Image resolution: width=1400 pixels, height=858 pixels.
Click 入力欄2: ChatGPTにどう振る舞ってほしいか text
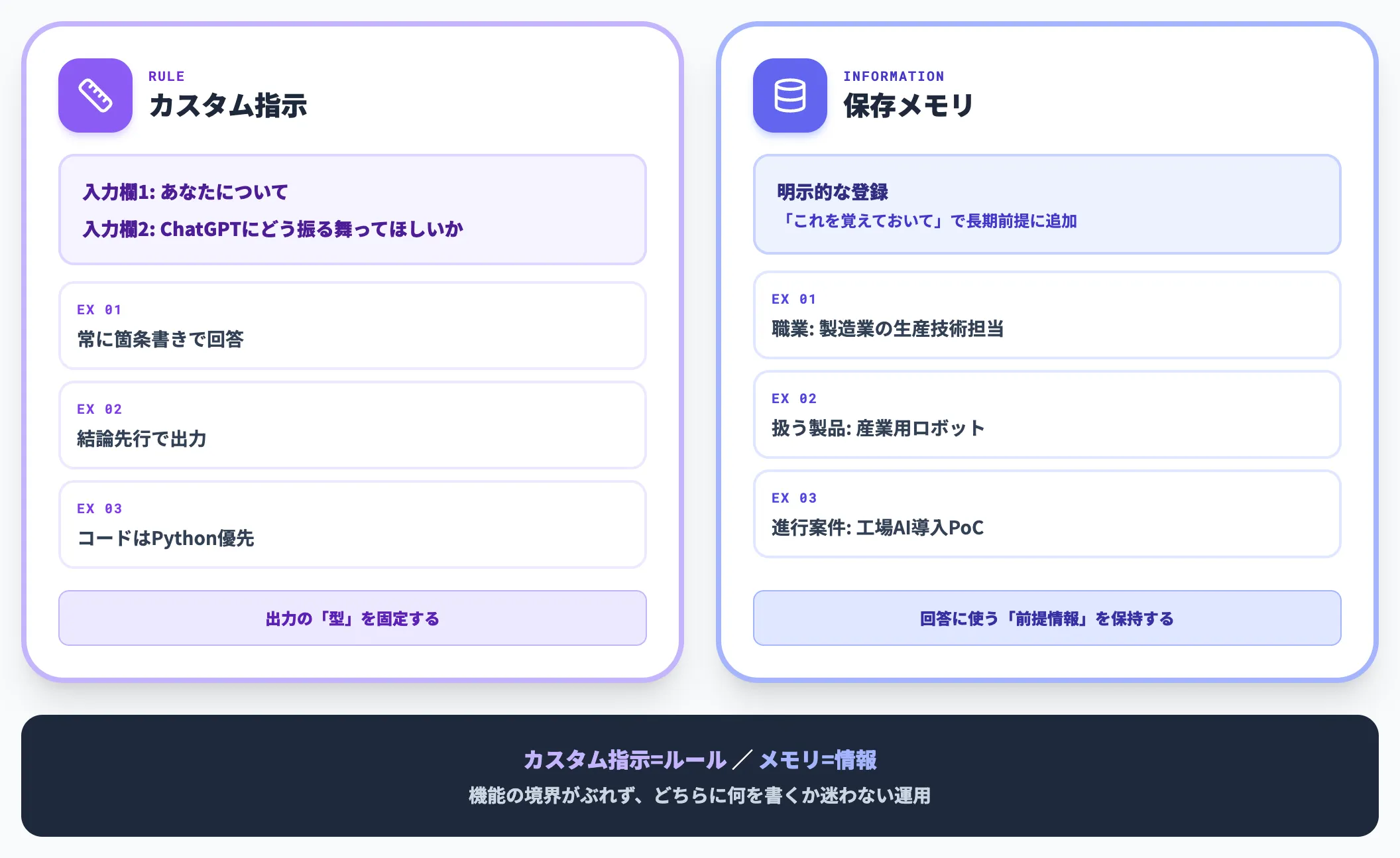point(272,229)
